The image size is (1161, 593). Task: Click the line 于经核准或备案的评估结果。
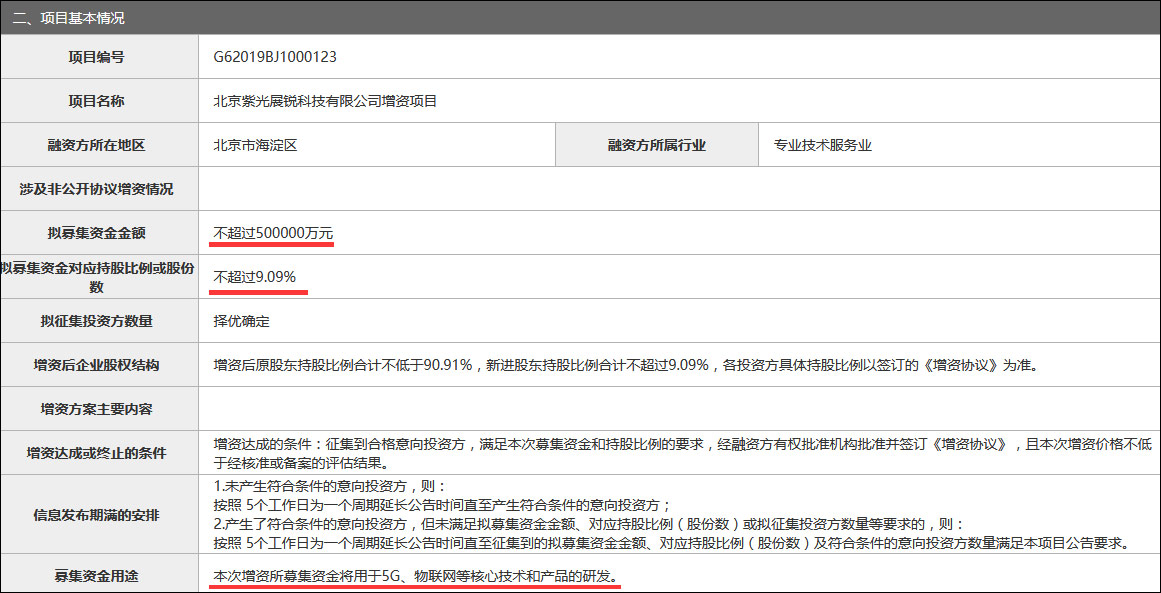click(x=301, y=463)
